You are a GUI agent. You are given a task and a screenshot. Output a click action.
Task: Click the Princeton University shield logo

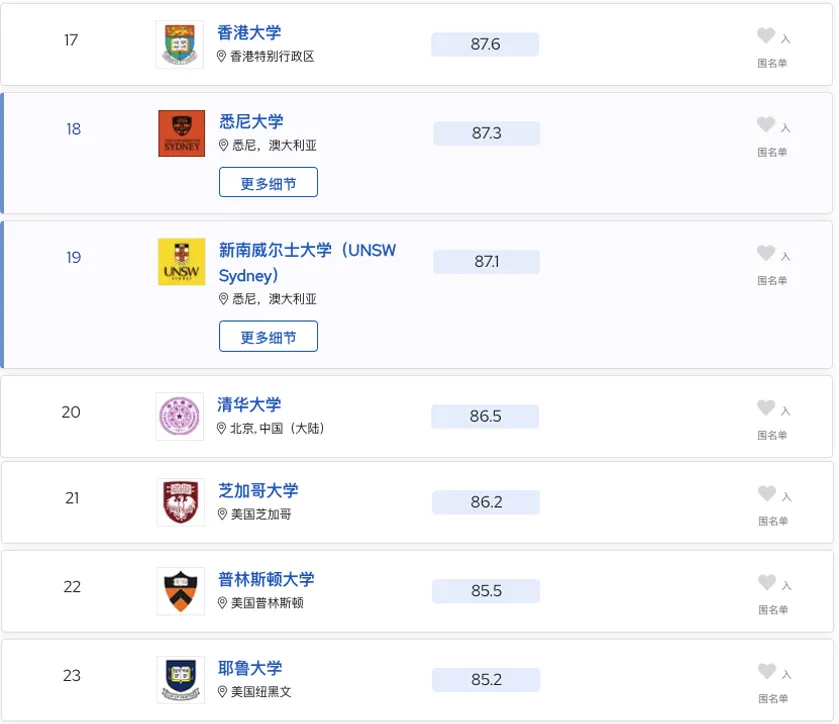pyautogui.click(x=181, y=591)
